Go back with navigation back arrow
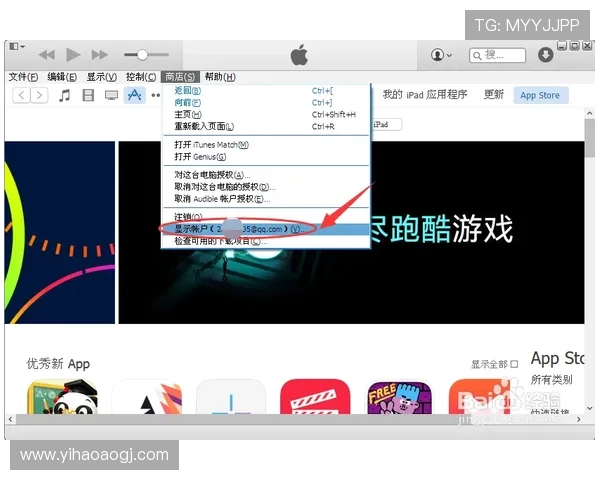Screen dimensions: 600x480 (21, 95)
